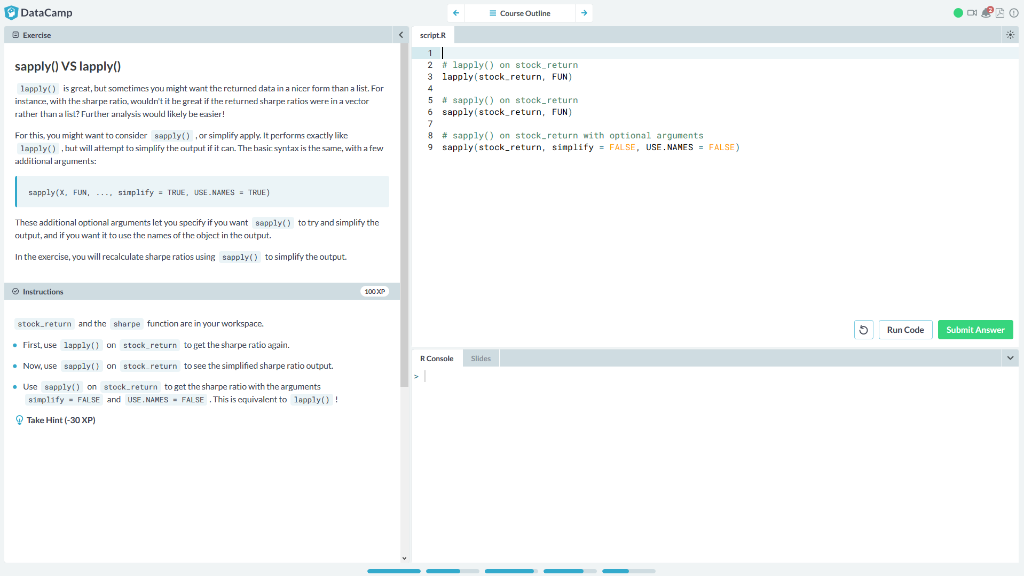Viewport: 1024px width, 576px height.
Task: Click the Run Code button
Action: (x=904, y=329)
